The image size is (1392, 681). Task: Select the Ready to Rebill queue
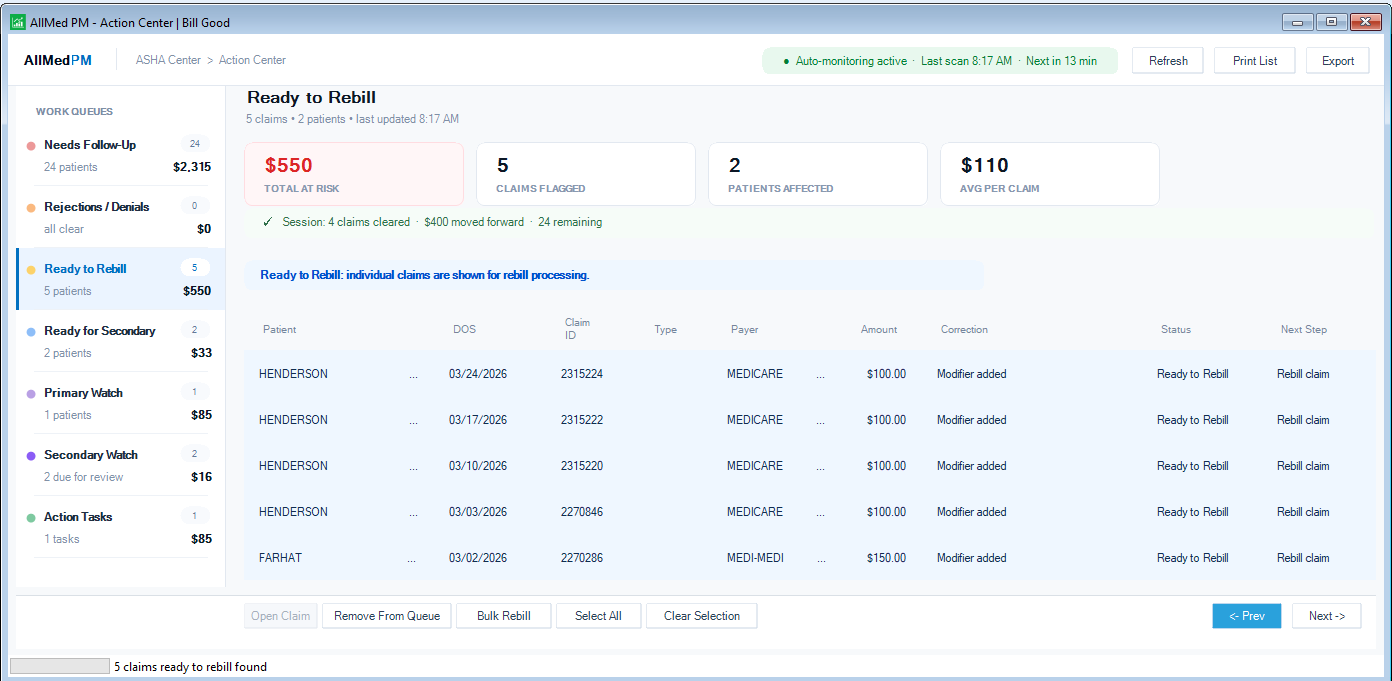point(120,279)
